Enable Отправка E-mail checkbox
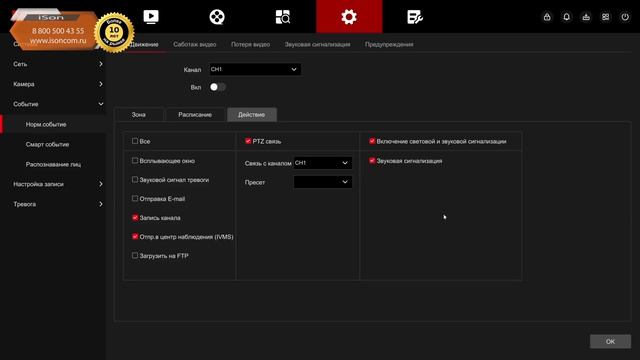640x360 pixels. 135,198
